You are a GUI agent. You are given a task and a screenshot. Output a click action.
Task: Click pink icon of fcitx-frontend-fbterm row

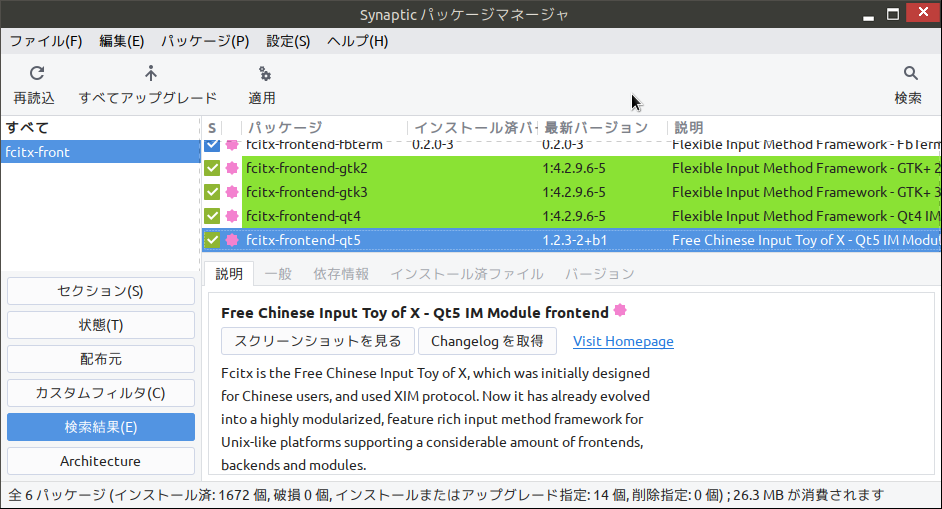[x=232, y=145]
